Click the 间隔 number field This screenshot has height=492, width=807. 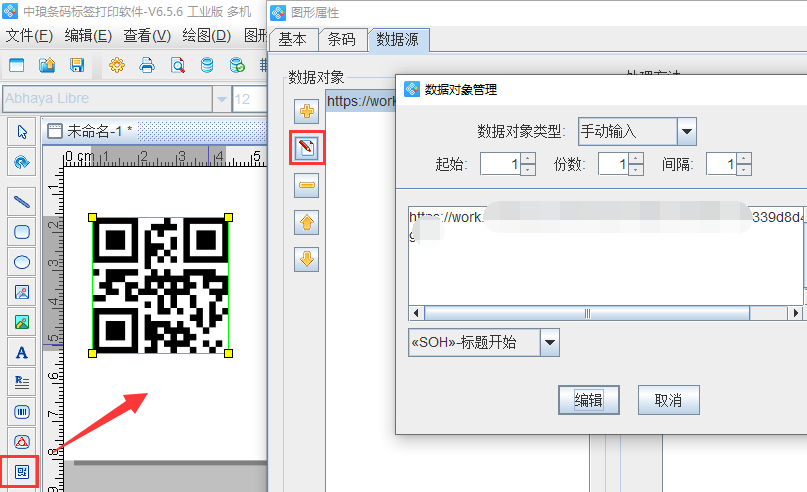(722, 164)
